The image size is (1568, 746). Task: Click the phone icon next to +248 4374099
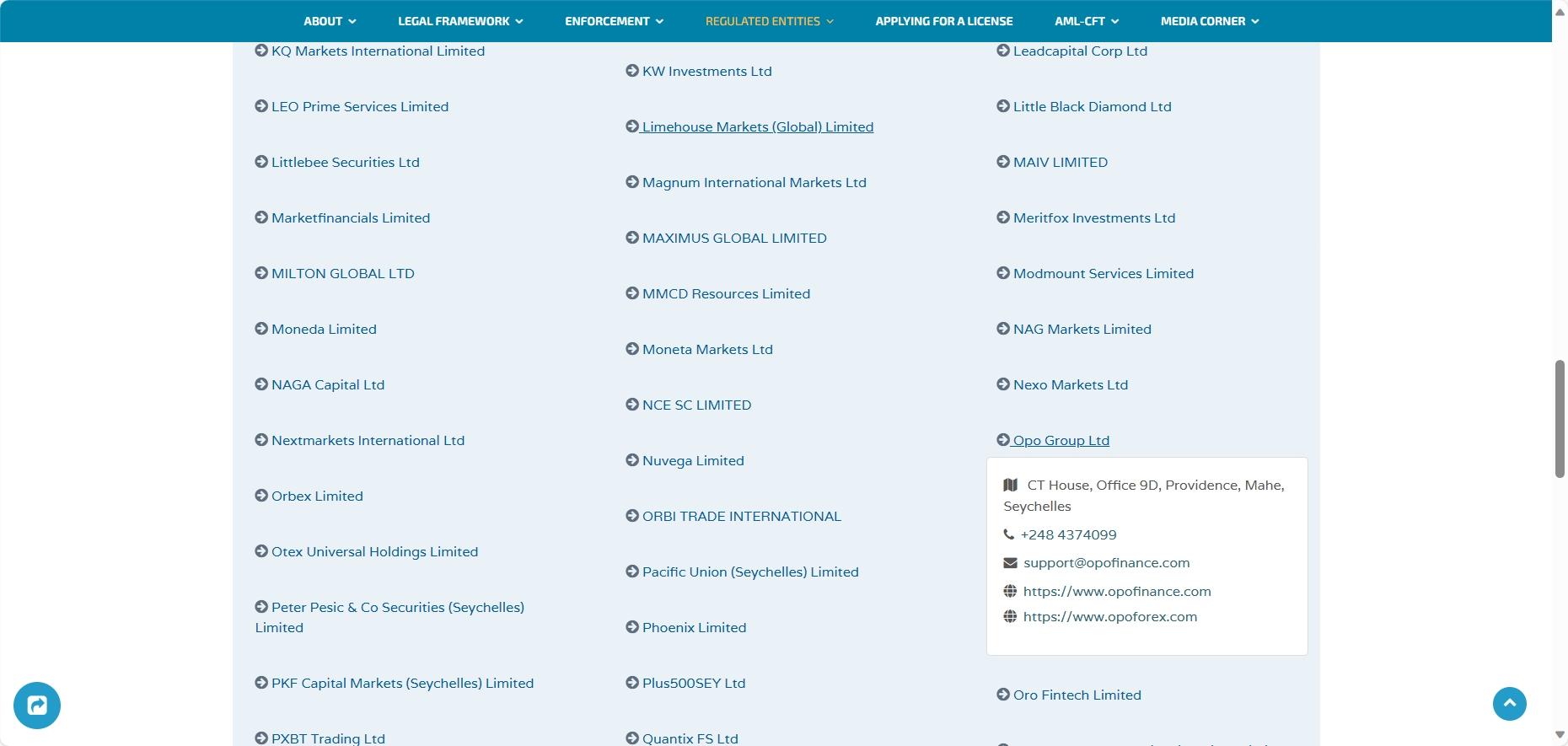(x=1009, y=534)
